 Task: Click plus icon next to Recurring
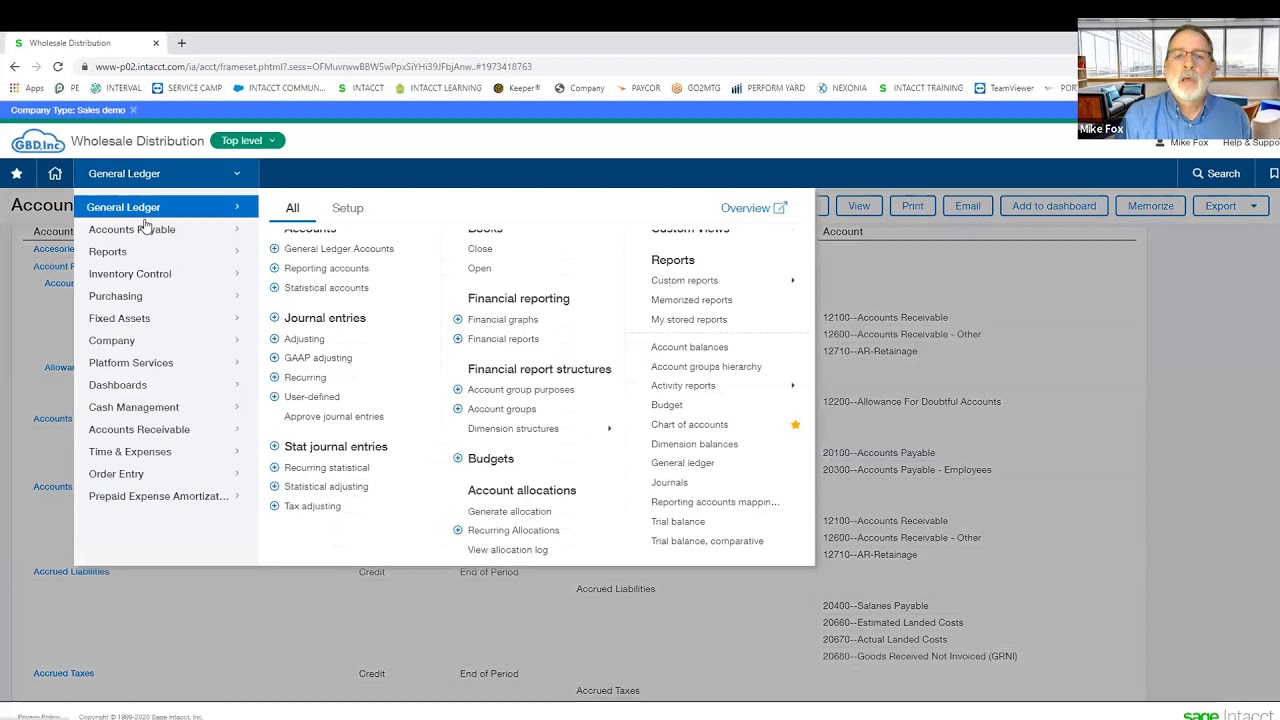tap(274, 377)
